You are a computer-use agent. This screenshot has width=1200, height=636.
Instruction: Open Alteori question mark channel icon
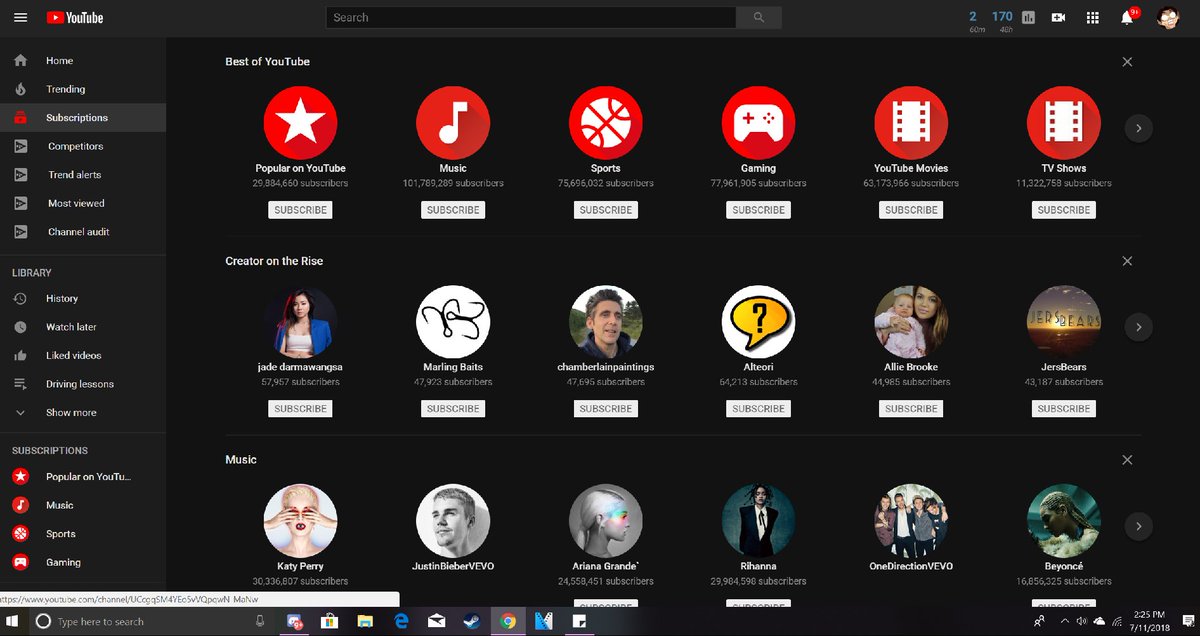coord(759,321)
